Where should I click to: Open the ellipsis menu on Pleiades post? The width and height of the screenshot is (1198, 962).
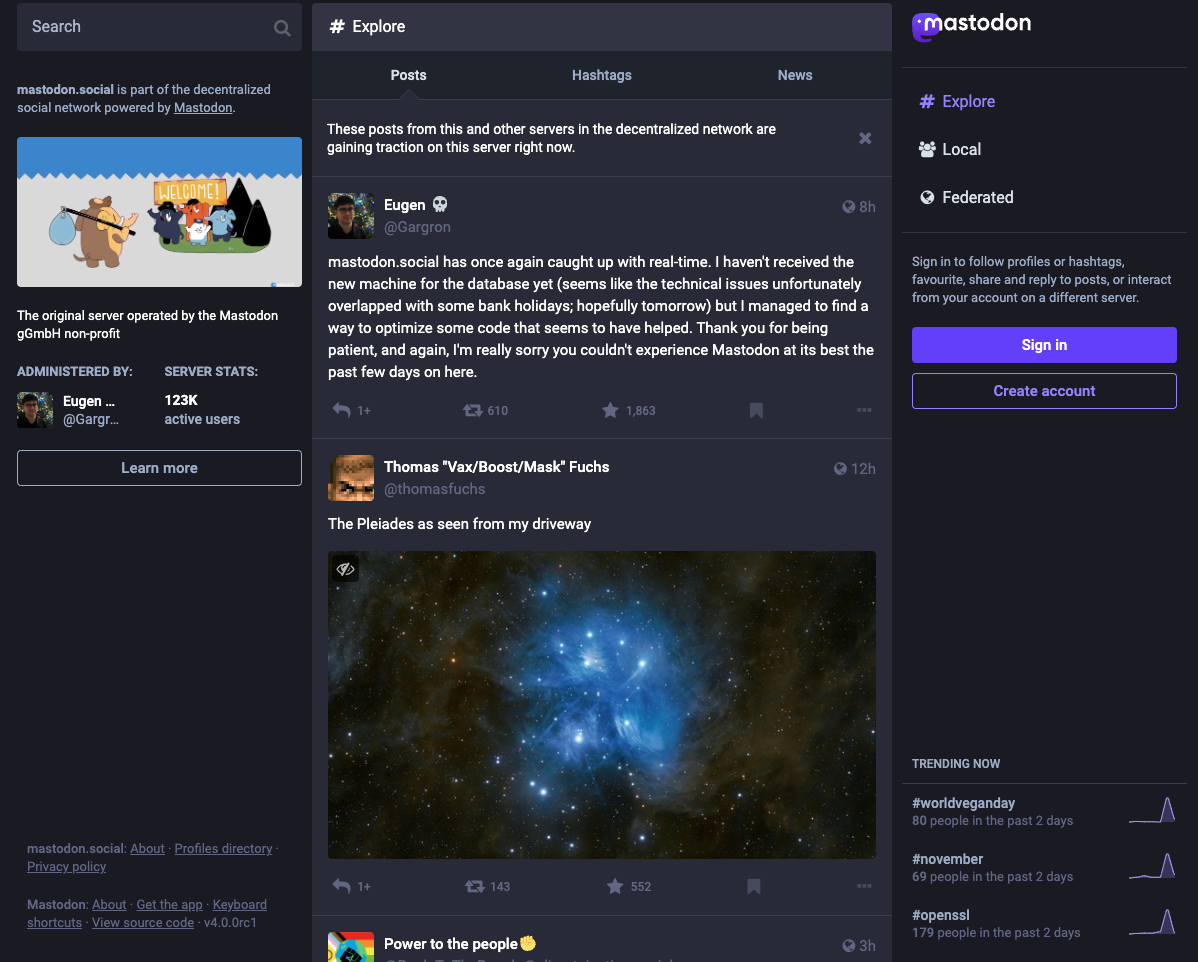tap(864, 886)
